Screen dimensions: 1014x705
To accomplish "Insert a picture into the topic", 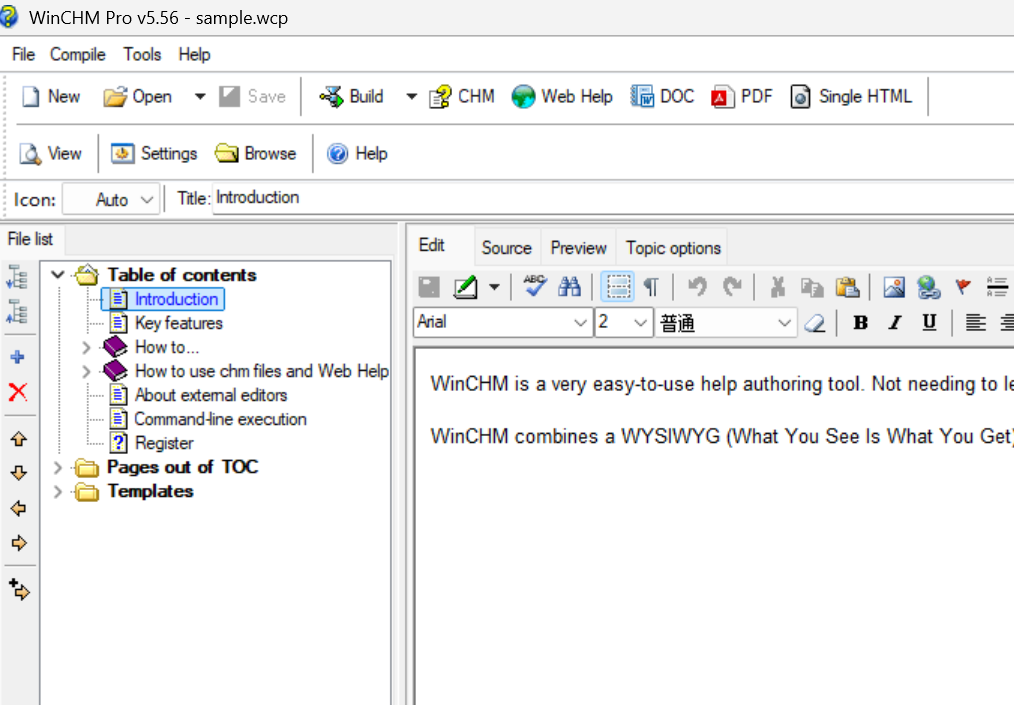I will pos(893,287).
